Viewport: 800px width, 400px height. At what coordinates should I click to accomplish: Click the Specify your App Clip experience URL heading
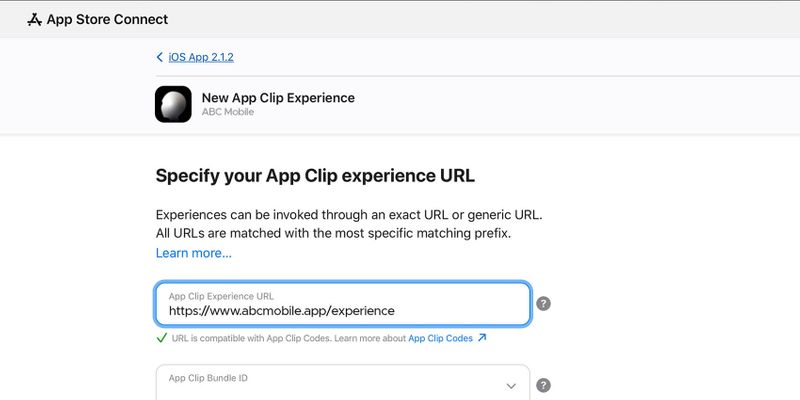315,176
